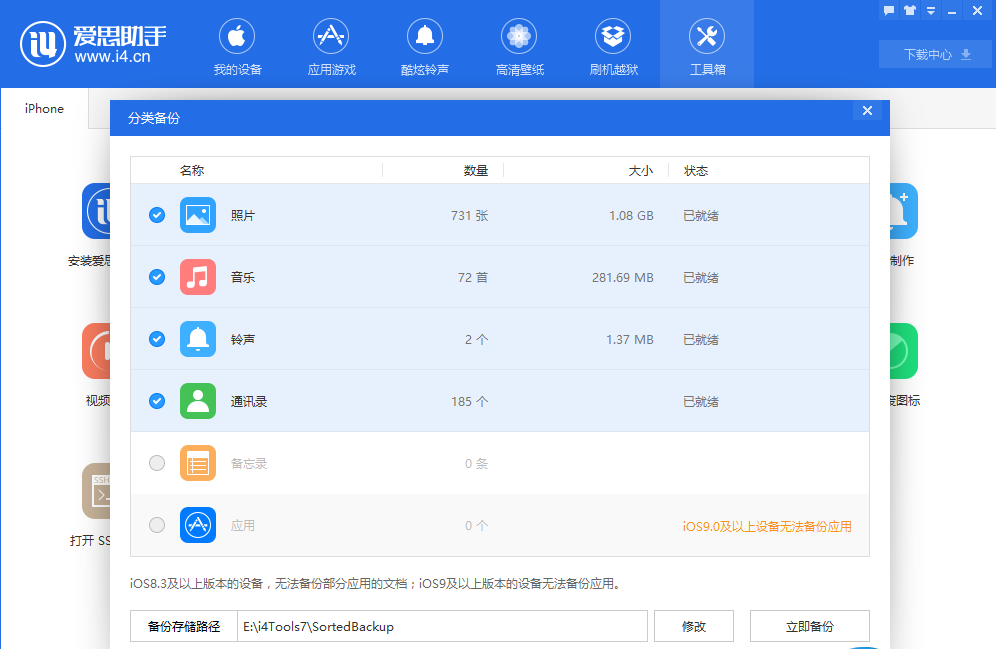
Task: Click the green contacts icon
Action: (198, 401)
